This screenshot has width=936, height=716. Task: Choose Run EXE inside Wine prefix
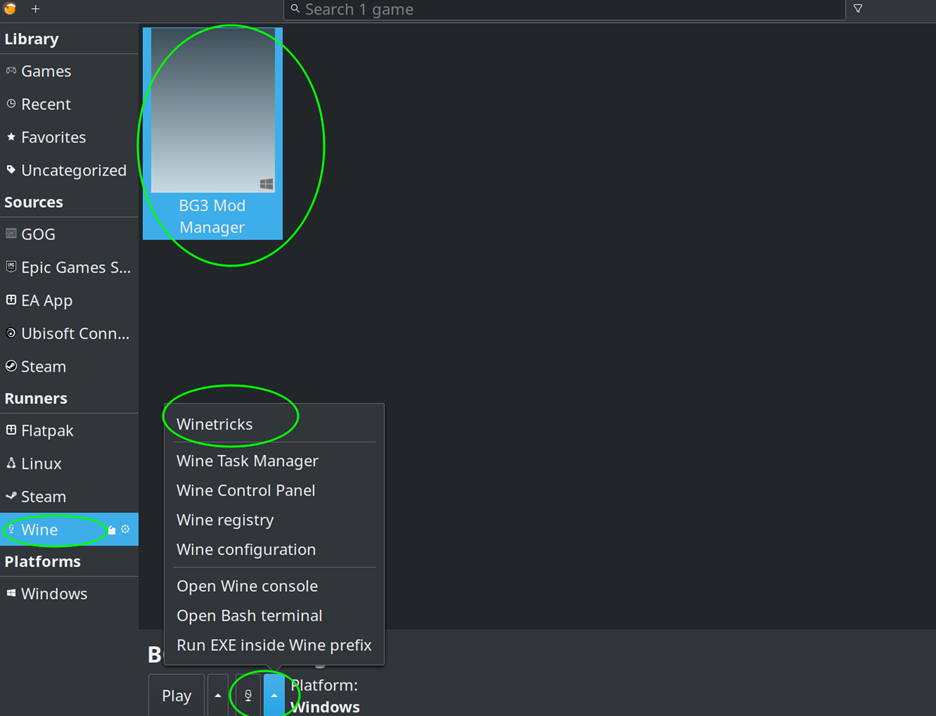[274, 645]
